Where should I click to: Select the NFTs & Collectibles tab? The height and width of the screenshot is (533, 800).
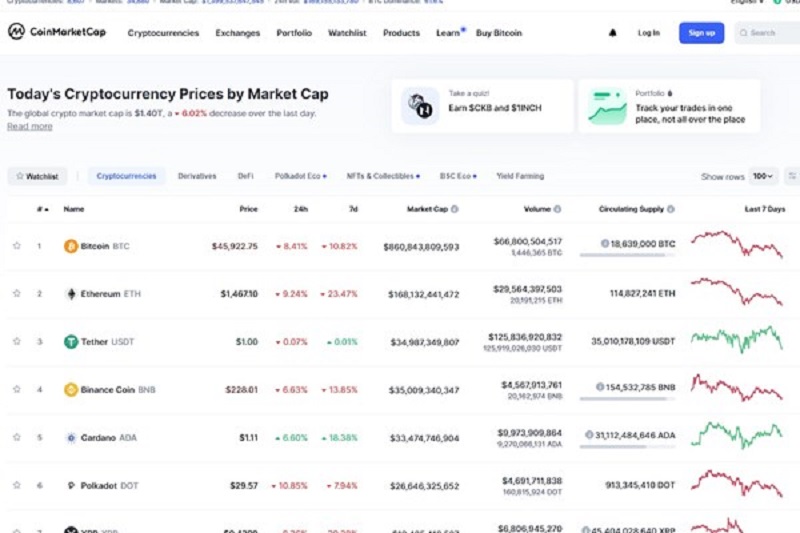[383, 176]
